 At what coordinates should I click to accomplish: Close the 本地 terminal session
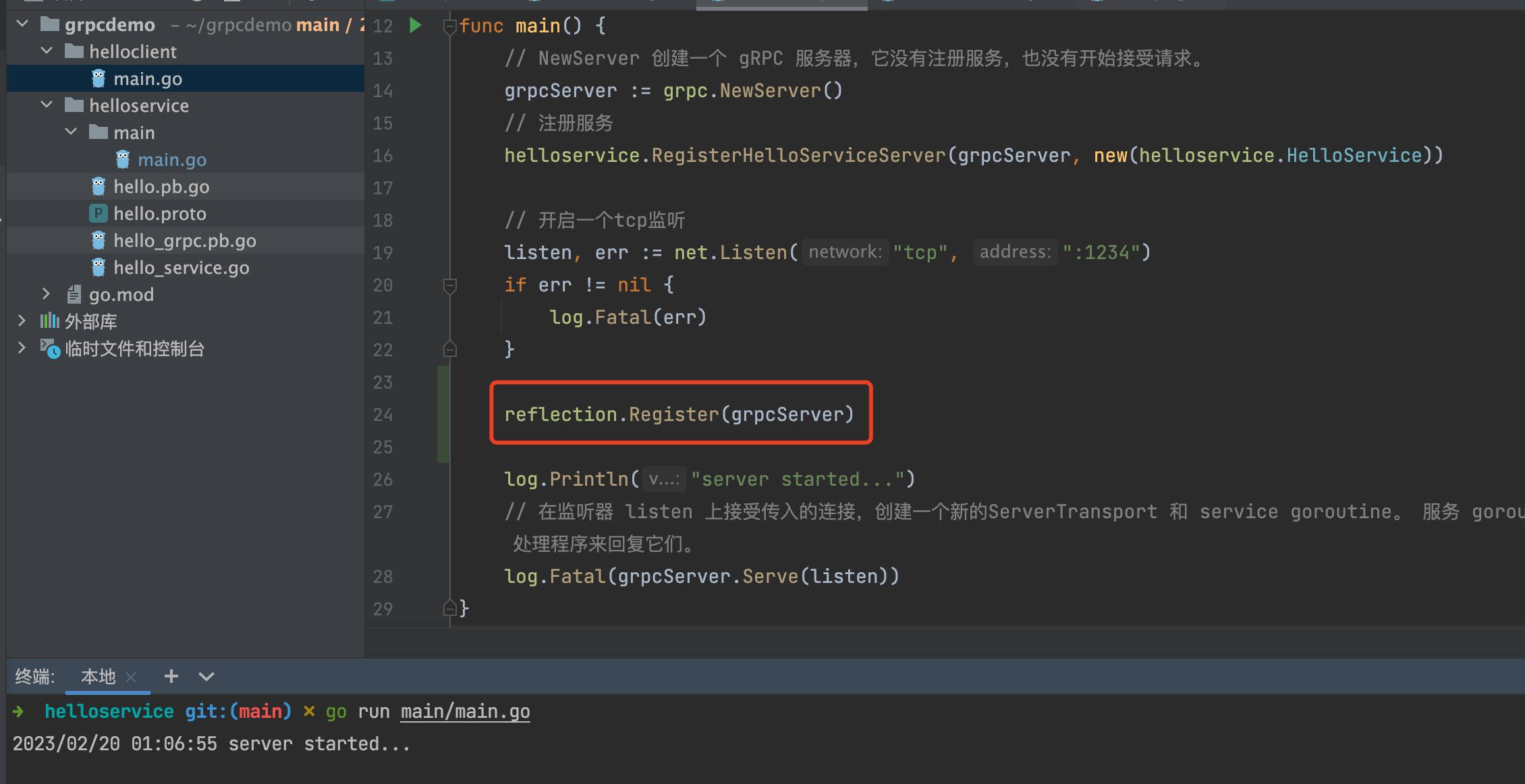click(x=132, y=676)
